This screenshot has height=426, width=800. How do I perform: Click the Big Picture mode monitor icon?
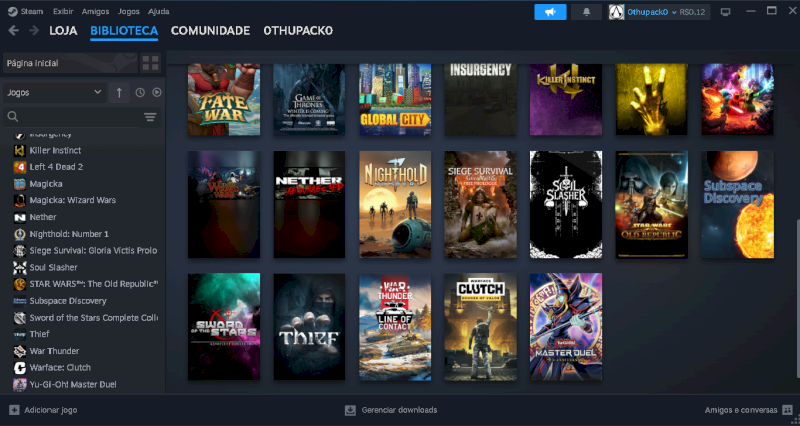tap(725, 12)
